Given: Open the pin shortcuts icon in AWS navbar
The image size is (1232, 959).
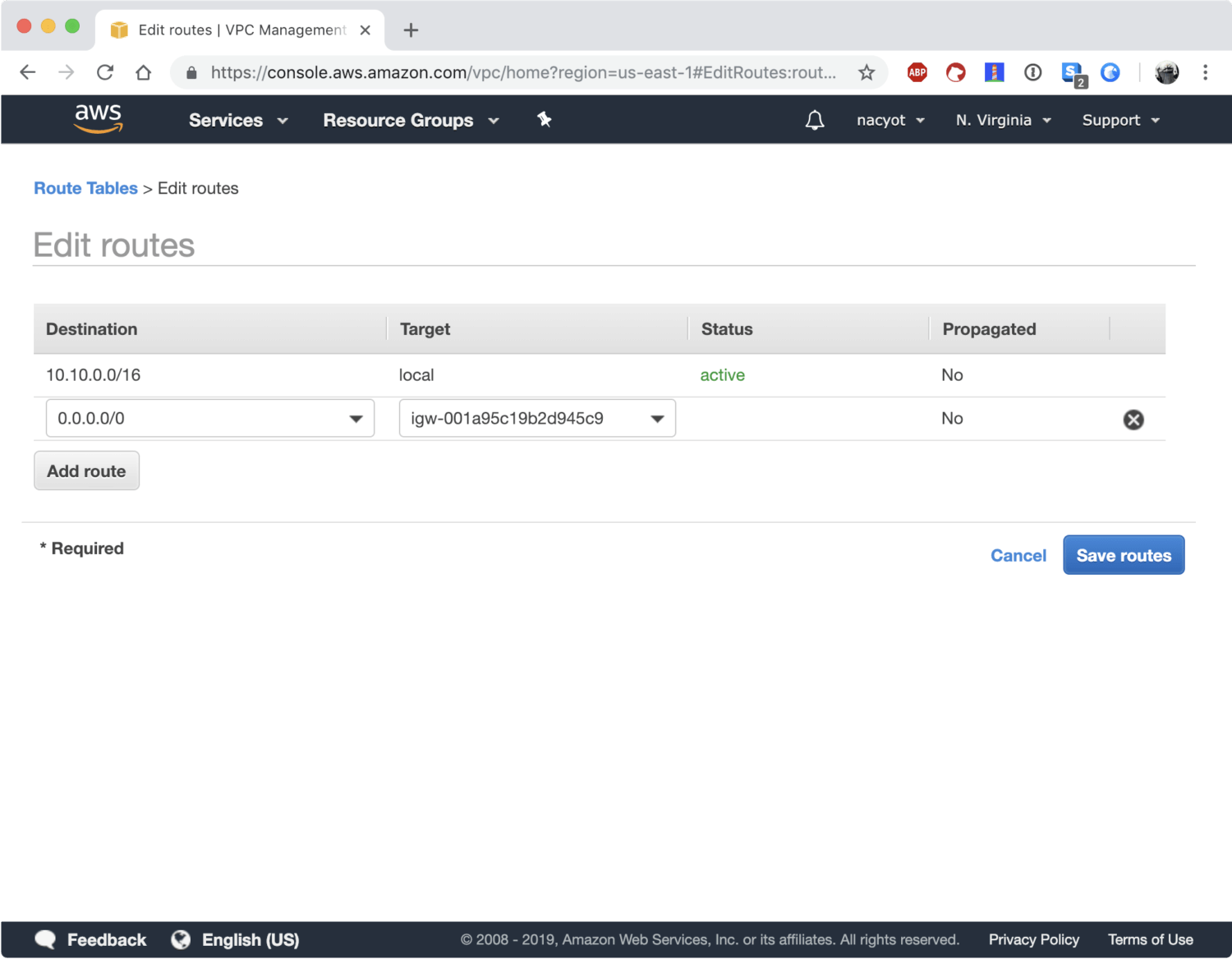Looking at the screenshot, I should pyautogui.click(x=544, y=120).
